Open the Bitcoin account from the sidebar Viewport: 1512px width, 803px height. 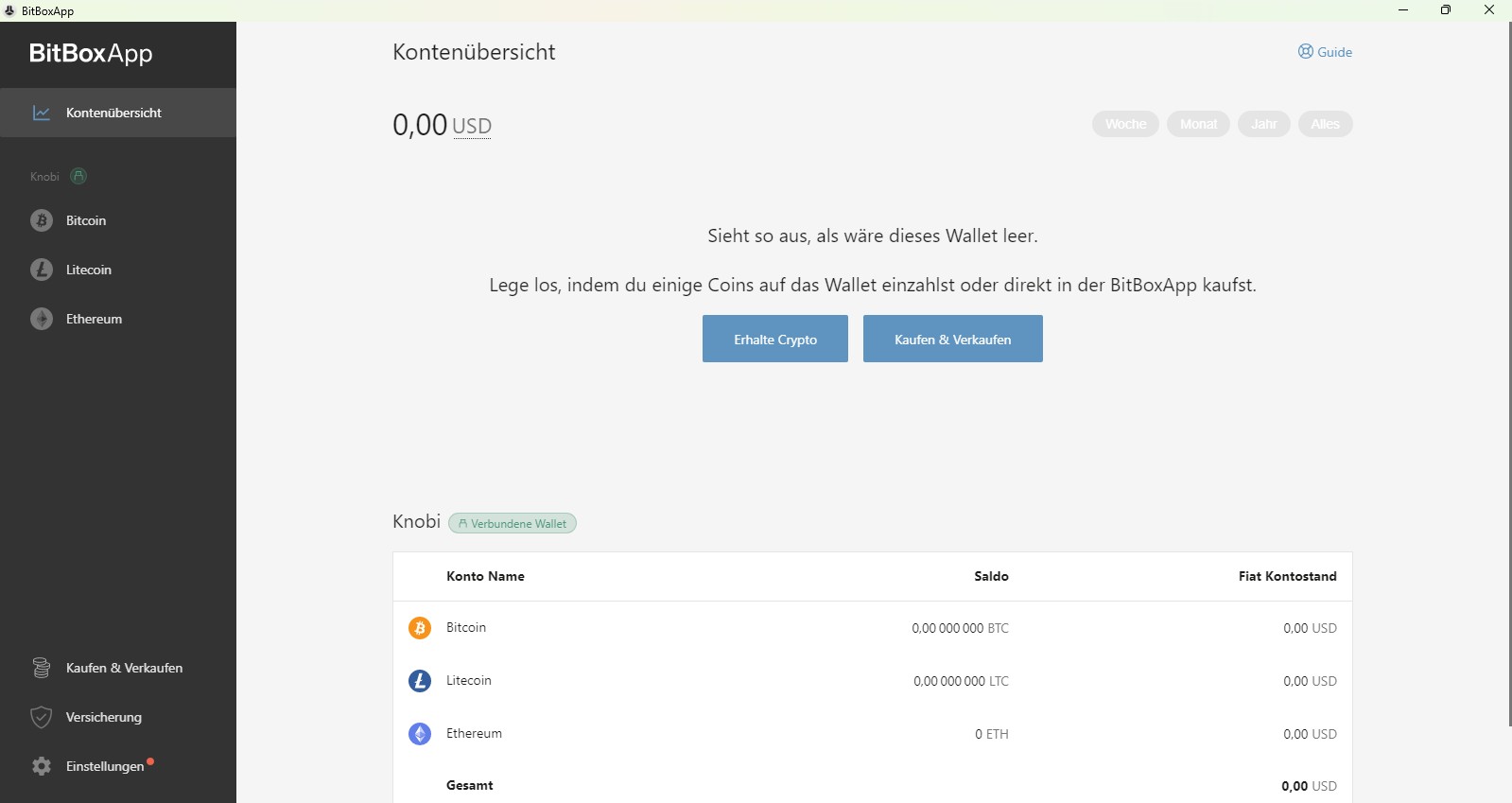(x=118, y=220)
